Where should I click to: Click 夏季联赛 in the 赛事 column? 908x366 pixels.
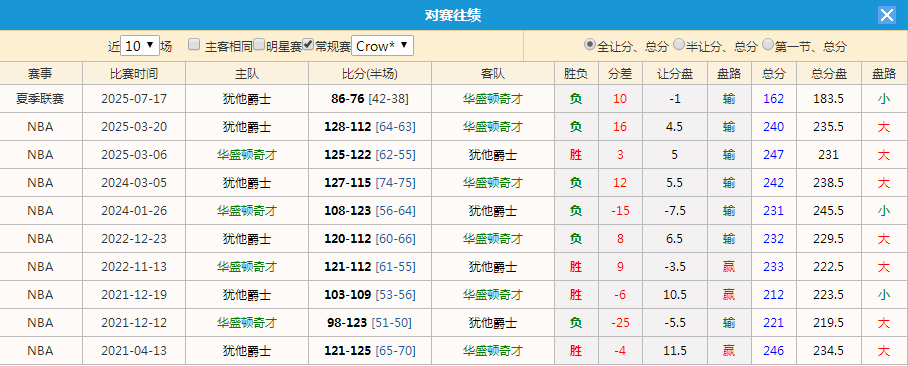pos(41,99)
